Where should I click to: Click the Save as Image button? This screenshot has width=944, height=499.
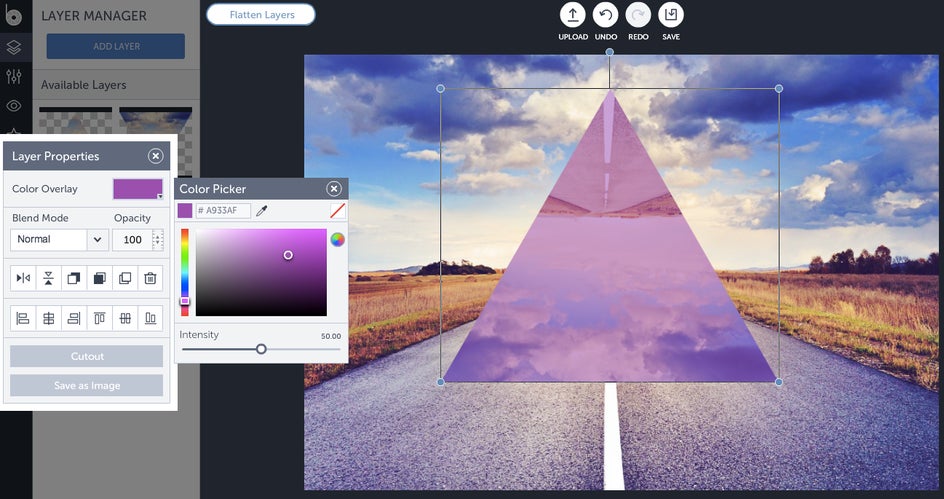87,386
